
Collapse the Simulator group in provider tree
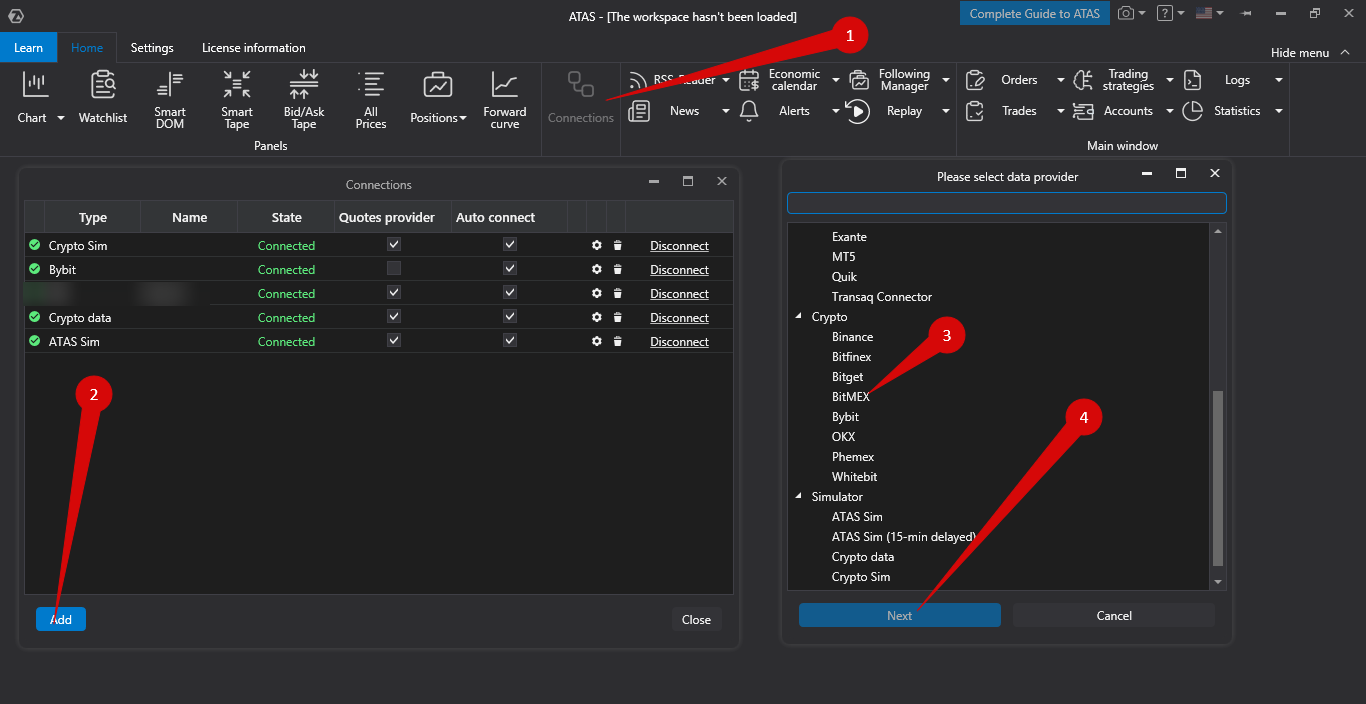click(798, 497)
